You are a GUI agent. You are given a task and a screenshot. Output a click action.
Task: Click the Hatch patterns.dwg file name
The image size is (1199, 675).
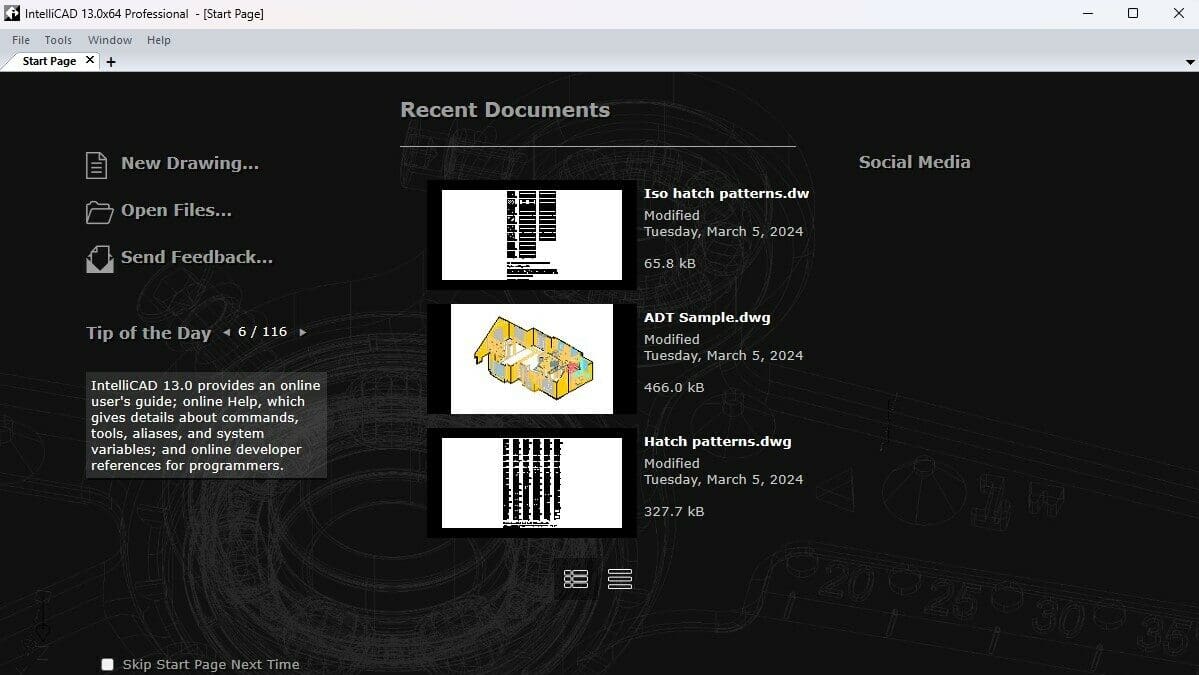(717, 442)
